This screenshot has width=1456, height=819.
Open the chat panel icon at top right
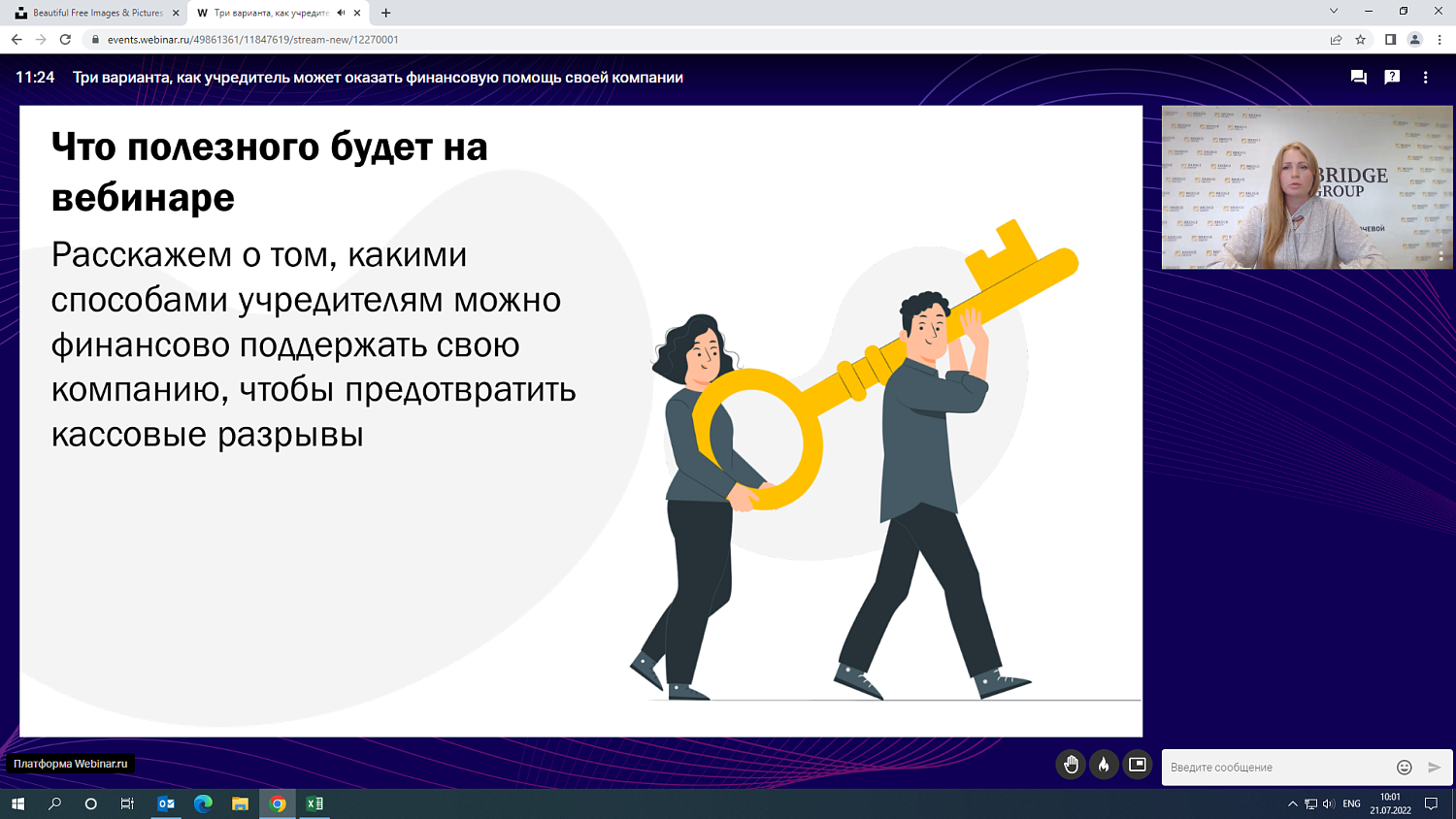point(1358,77)
